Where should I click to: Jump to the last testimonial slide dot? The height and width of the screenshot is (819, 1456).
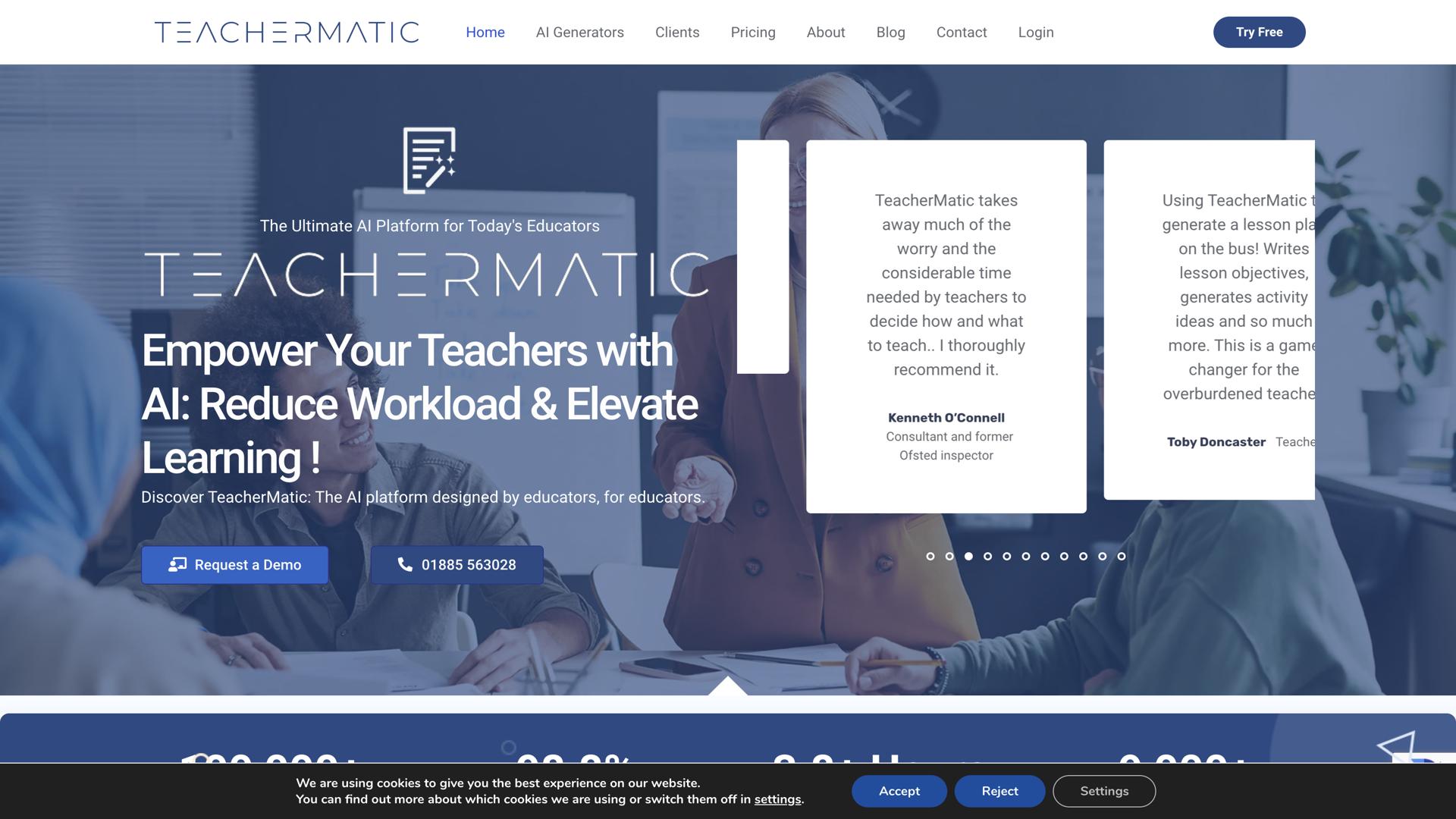click(1121, 556)
